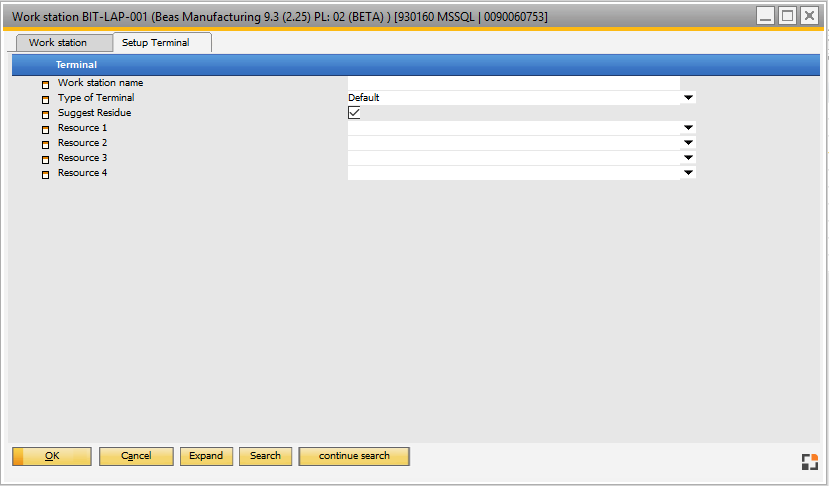Uncheck the Suggest Residue checkbox

point(354,113)
